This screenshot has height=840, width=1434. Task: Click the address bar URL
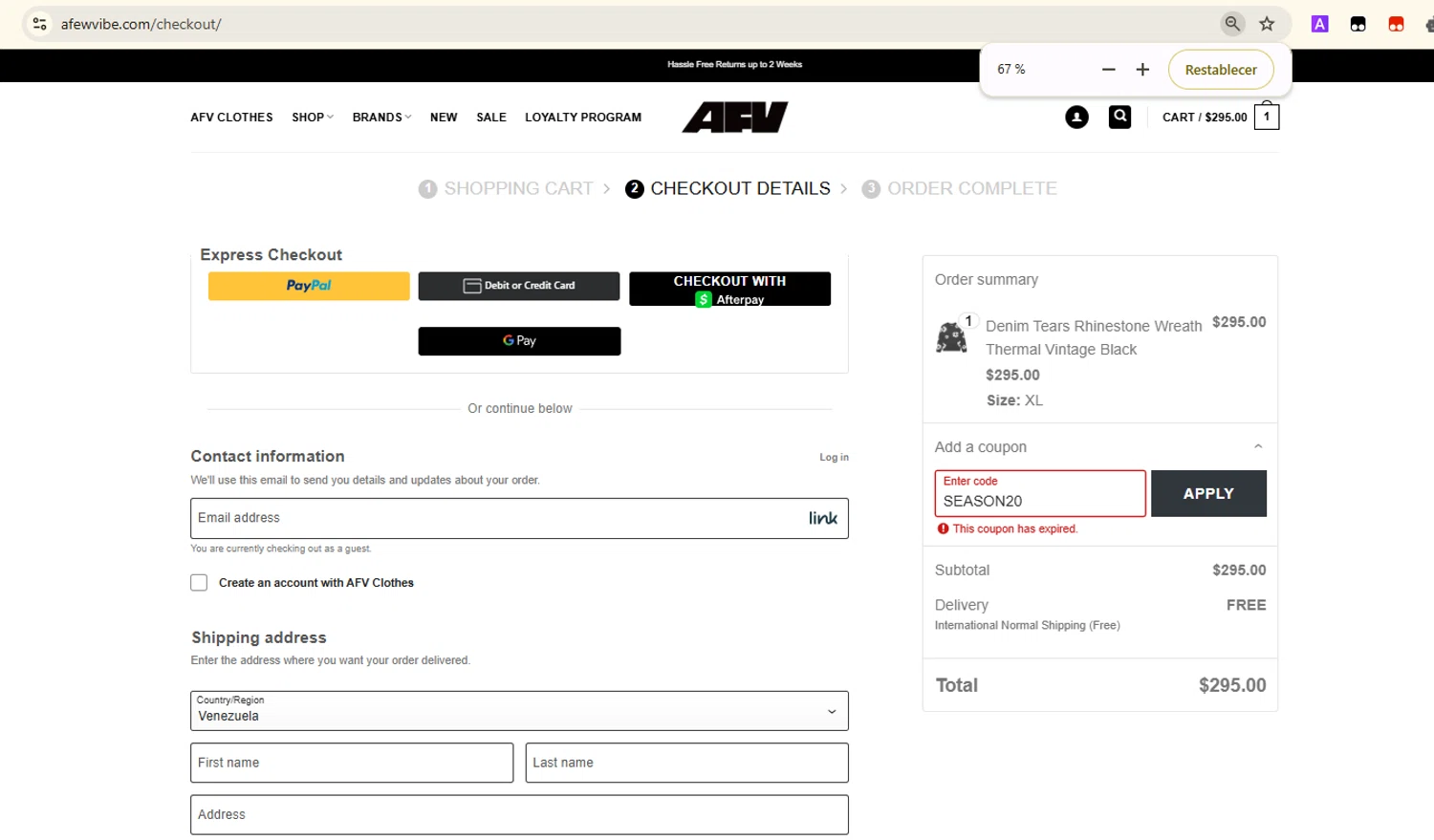tap(141, 24)
